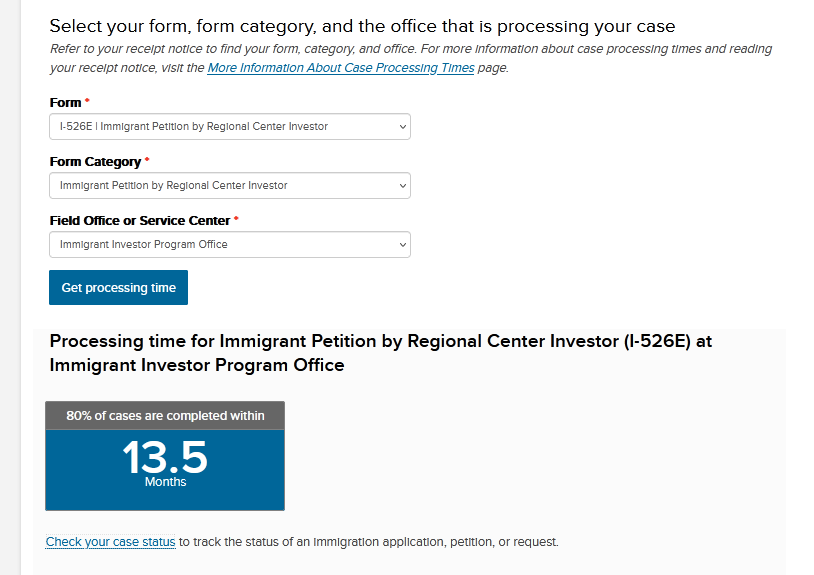
Task: Click the red asterisk beside Form label
Action: tap(87, 102)
